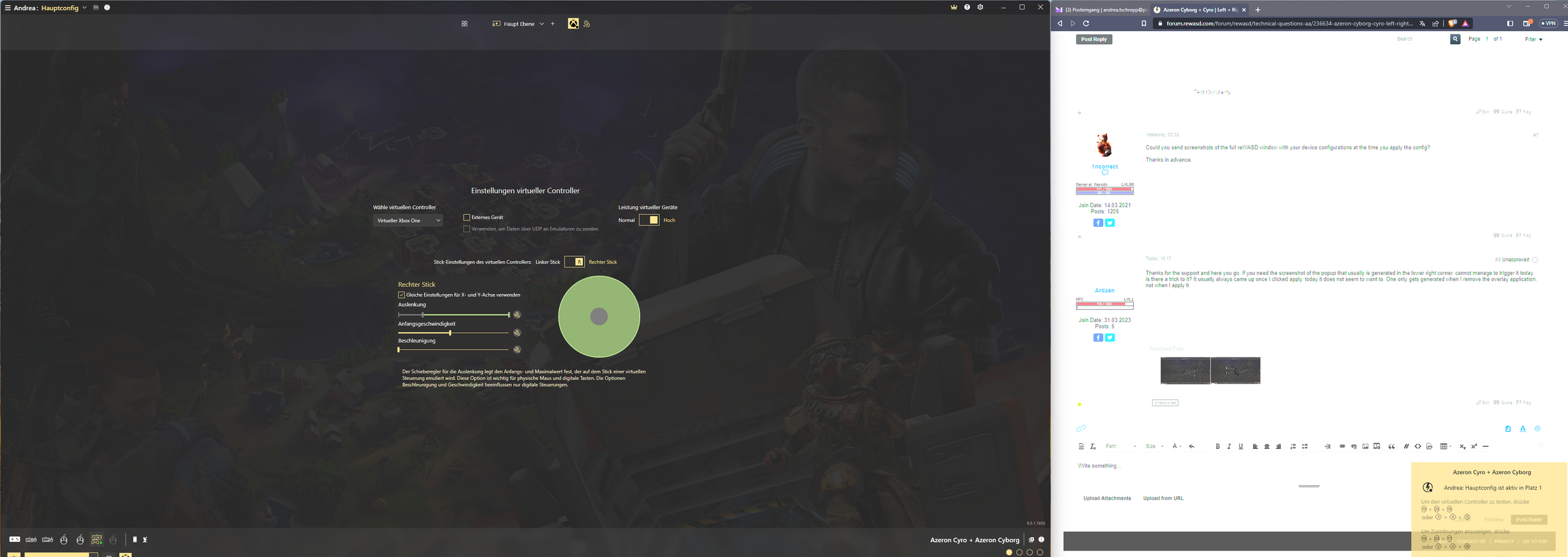1568x557 pixels.
Task: Uncheck same settings for X- and Y-axis
Action: pos(401,295)
